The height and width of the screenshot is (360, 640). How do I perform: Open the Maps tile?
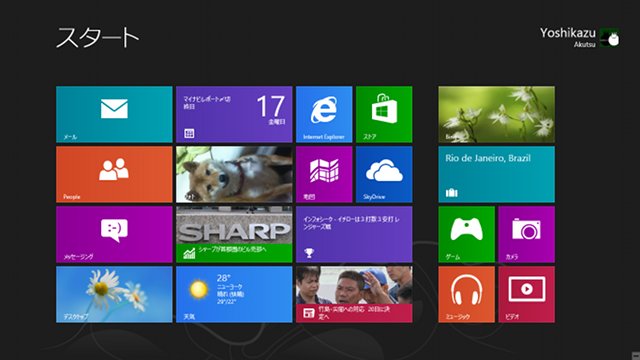[324, 174]
